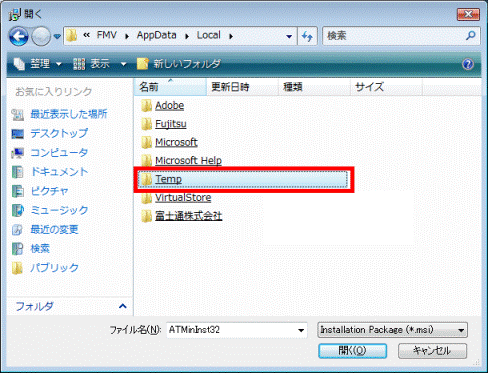Sort by 更新日時 column header
488x373 pixels.
pos(242,87)
